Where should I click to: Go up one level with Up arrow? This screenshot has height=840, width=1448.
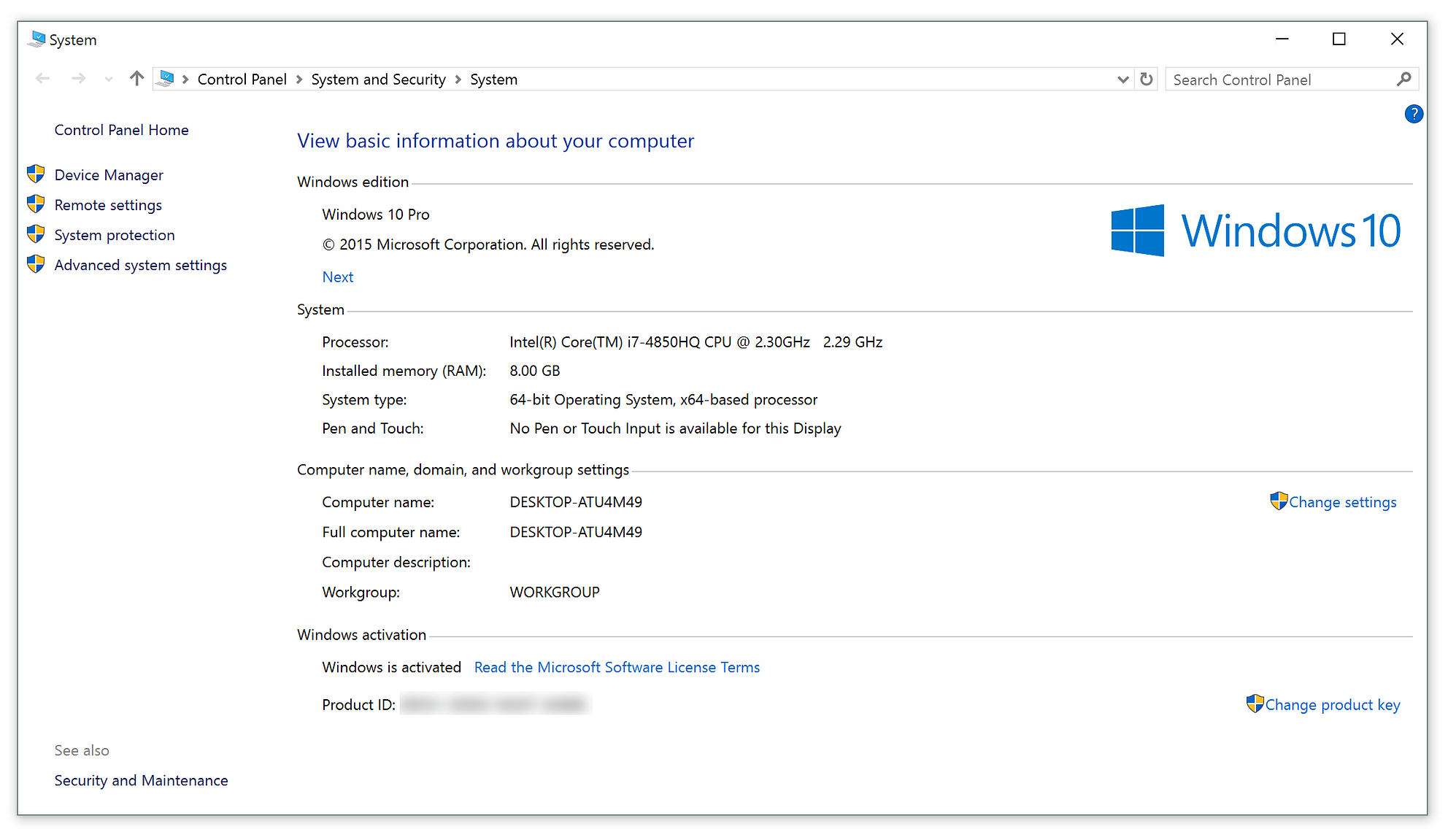[136, 79]
